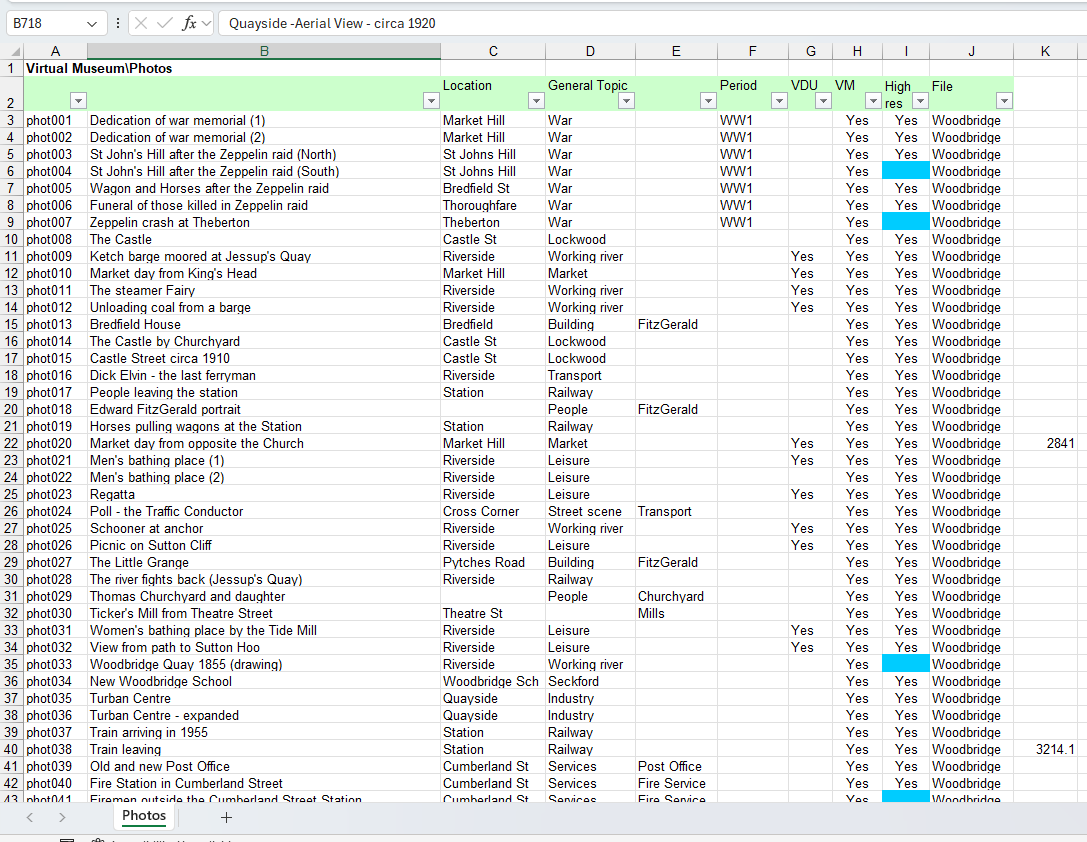Cancel the formula bar entry with X icon

(x=141, y=24)
